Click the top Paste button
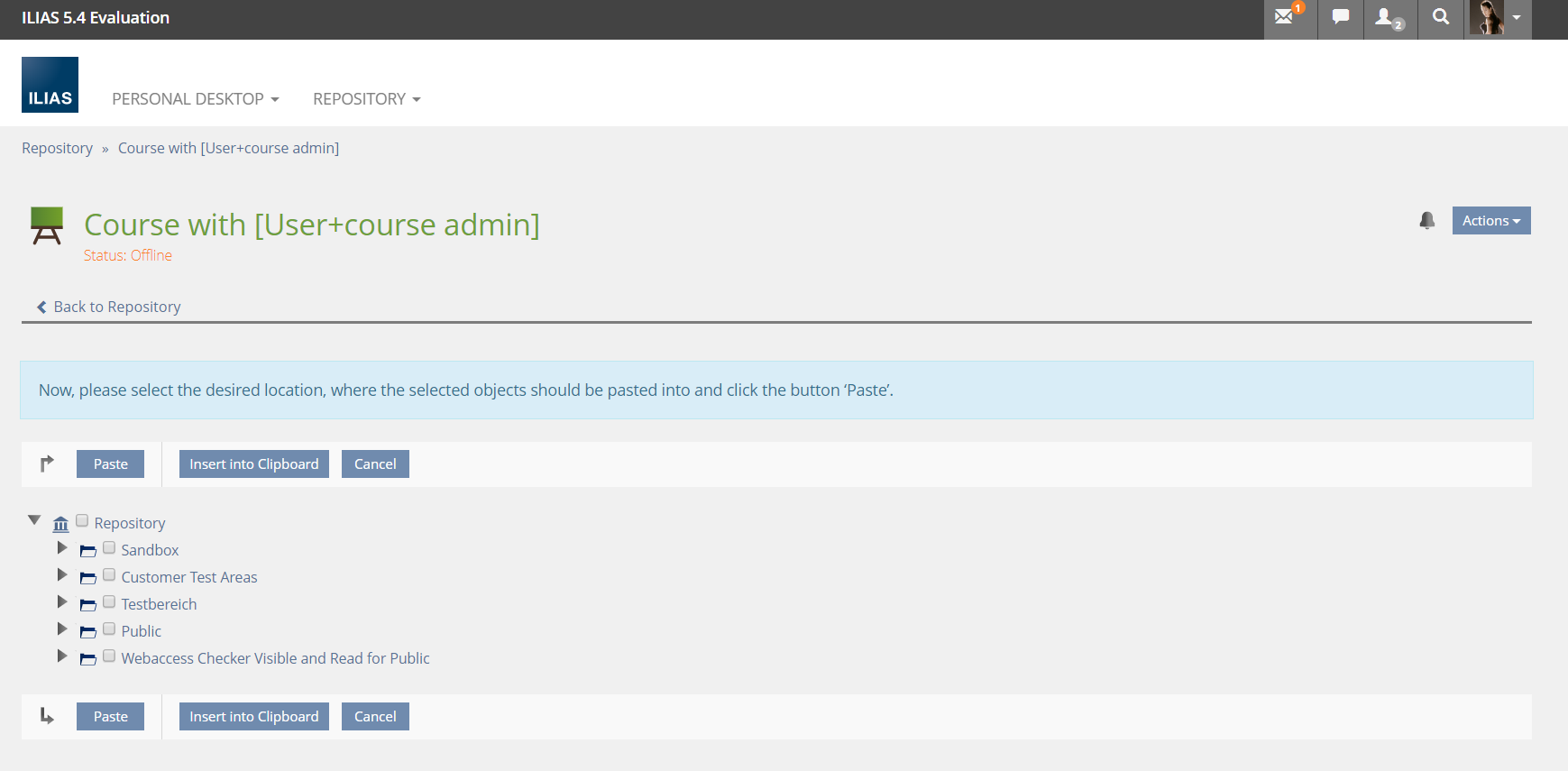Image resolution: width=1568 pixels, height=771 pixels. [x=111, y=464]
